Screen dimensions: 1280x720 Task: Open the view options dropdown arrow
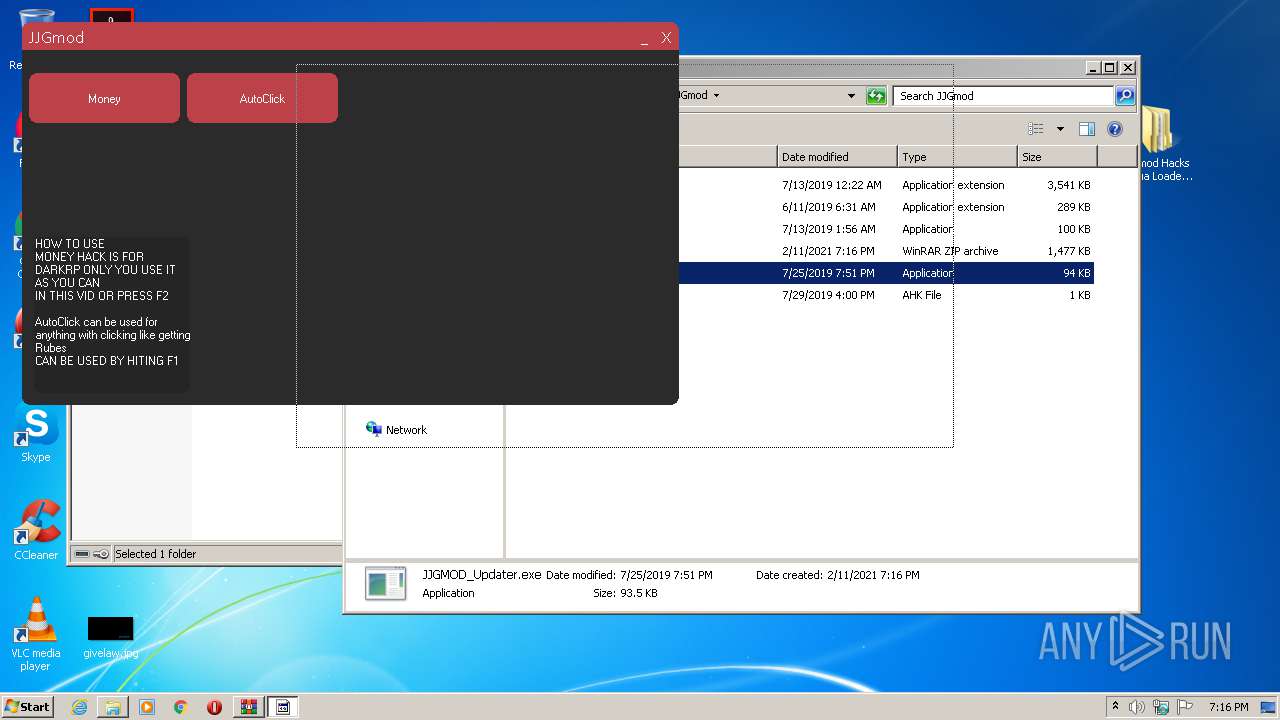click(1060, 129)
